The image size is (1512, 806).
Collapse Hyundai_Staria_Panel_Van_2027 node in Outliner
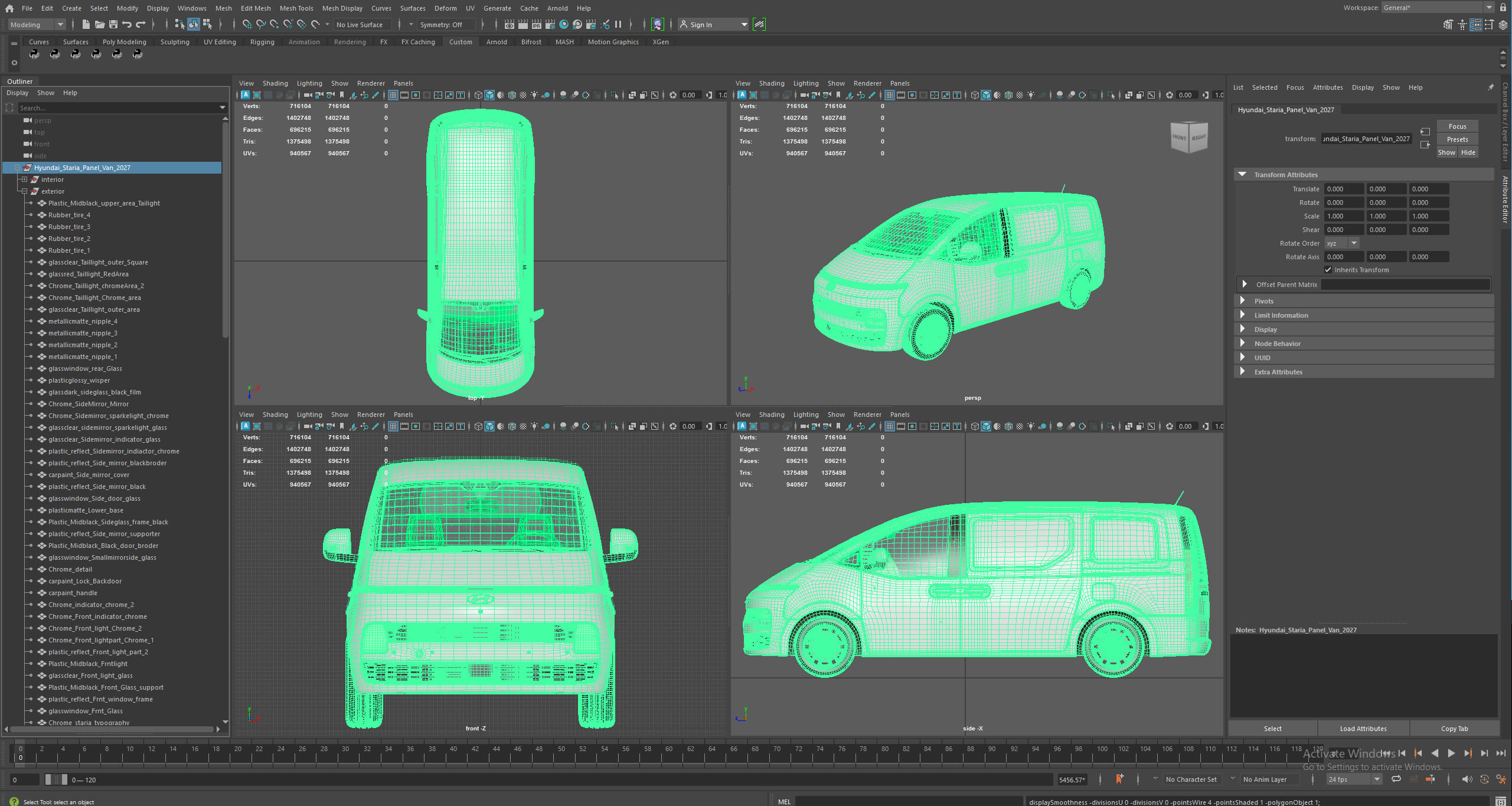click(x=17, y=168)
